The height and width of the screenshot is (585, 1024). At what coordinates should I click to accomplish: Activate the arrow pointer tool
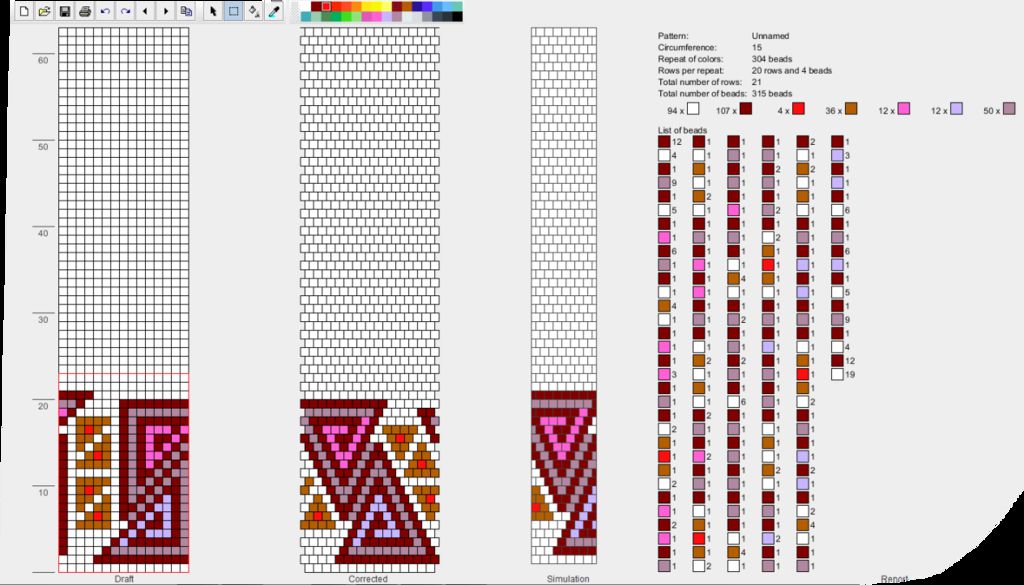[x=212, y=12]
